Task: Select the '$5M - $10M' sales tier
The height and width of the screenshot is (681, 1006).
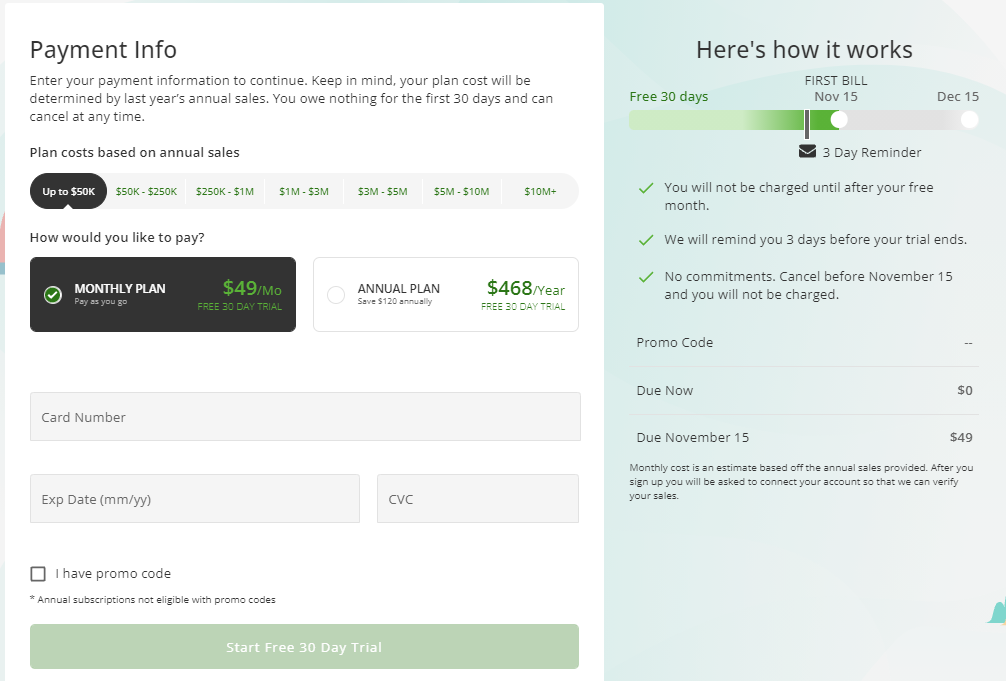Action: pos(461,190)
